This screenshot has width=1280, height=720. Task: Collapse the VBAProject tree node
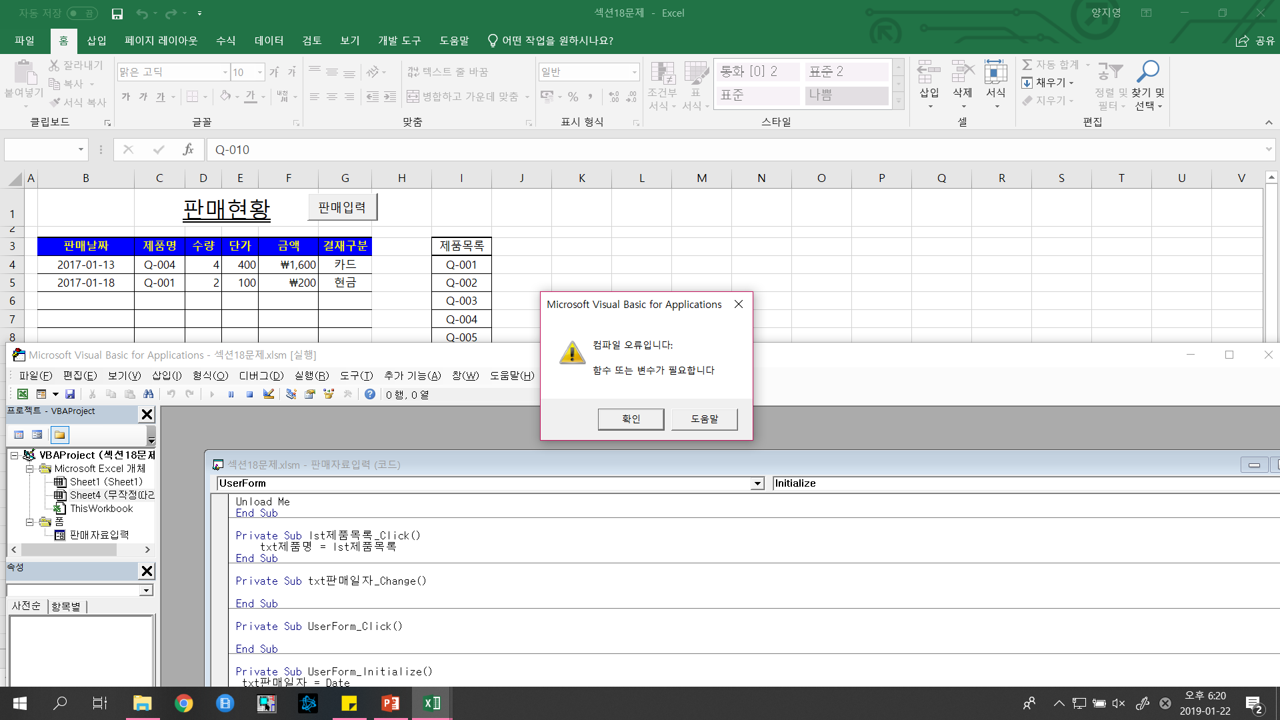(15, 455)
